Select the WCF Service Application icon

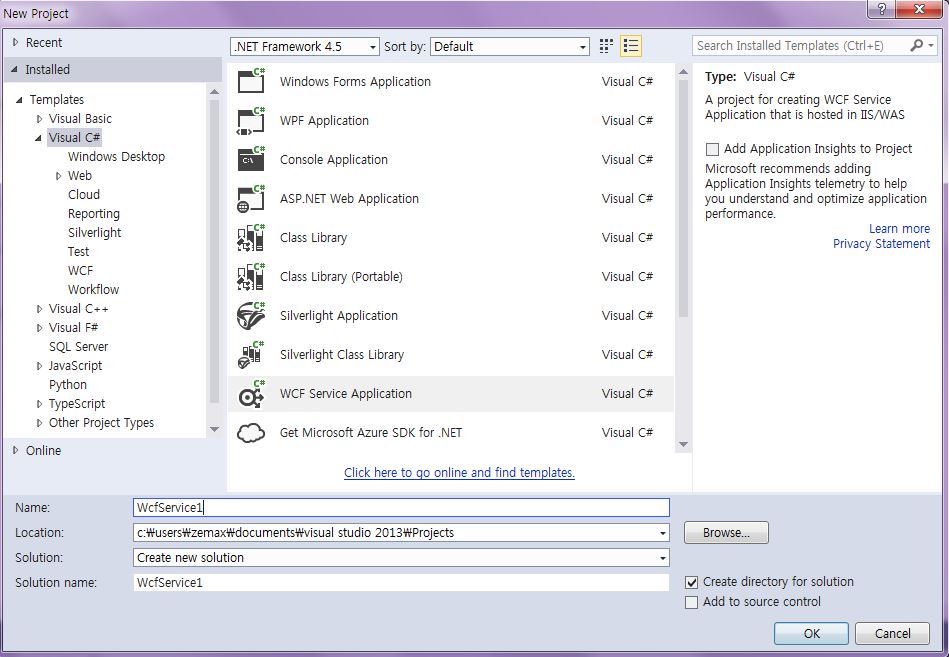tap(251, 394)
